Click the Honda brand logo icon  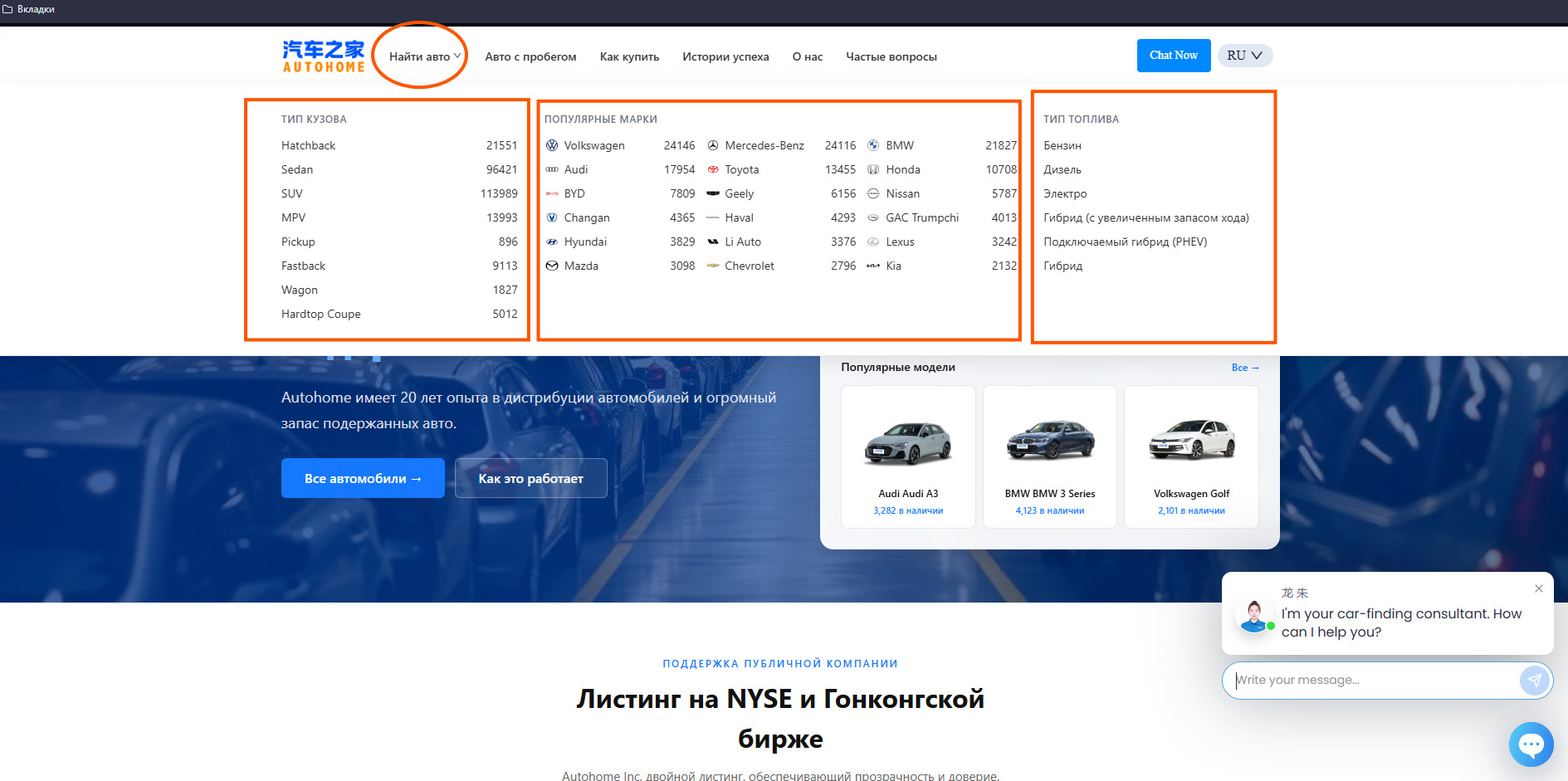(873, 169)
